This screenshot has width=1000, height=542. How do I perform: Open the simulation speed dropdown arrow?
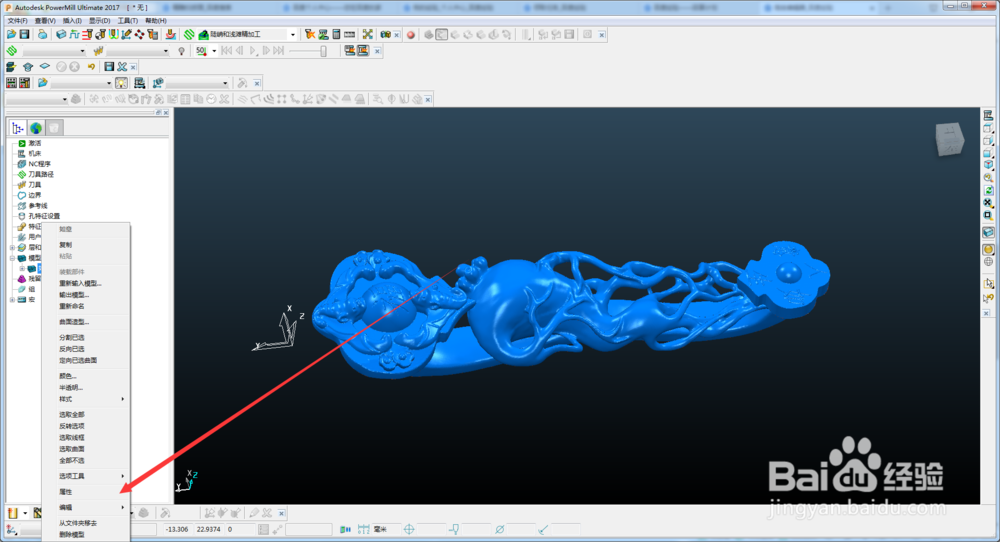214,51
